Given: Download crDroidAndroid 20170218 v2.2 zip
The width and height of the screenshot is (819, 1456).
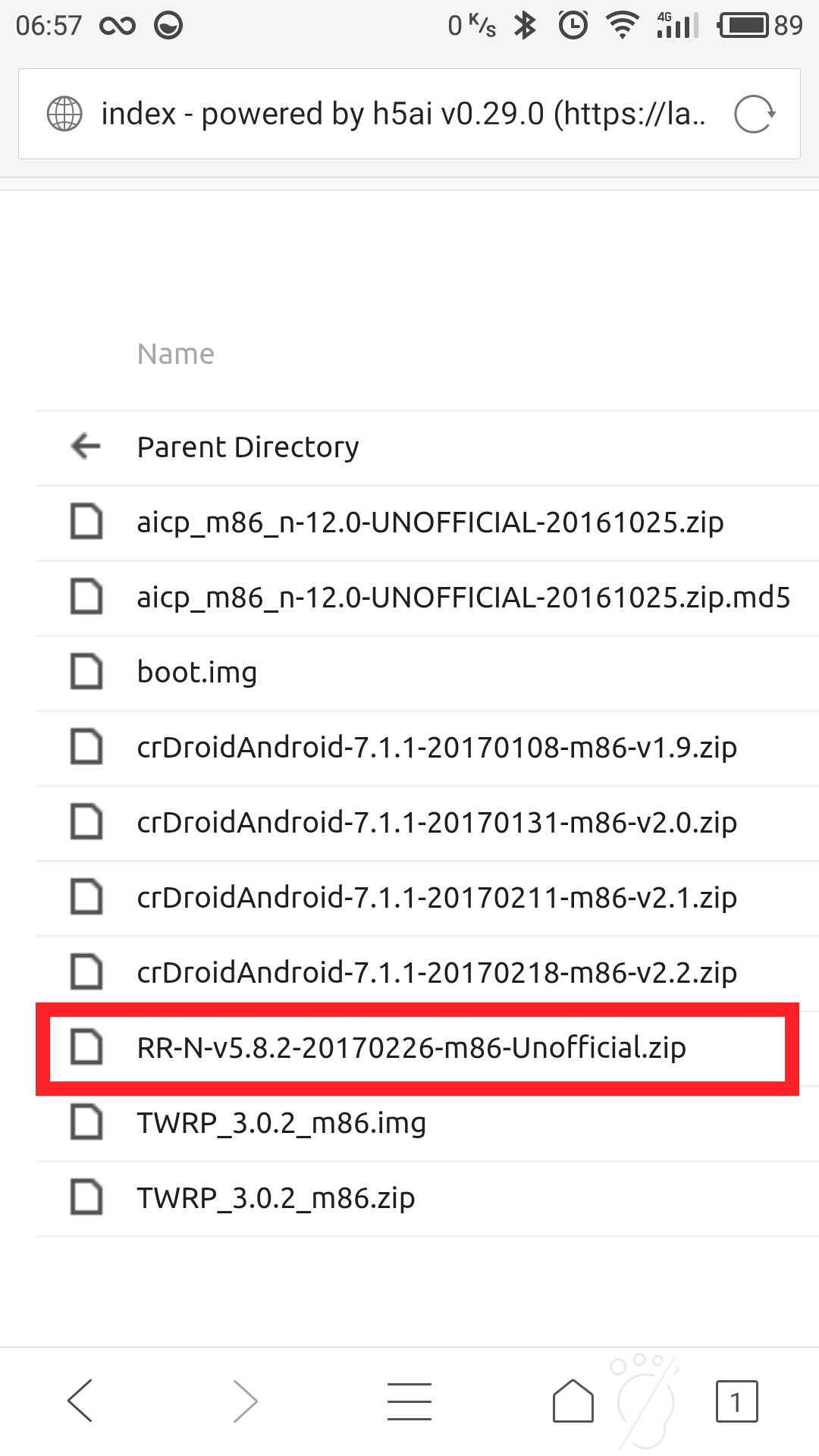Looking at the screenshot, I should pos(437,973).
